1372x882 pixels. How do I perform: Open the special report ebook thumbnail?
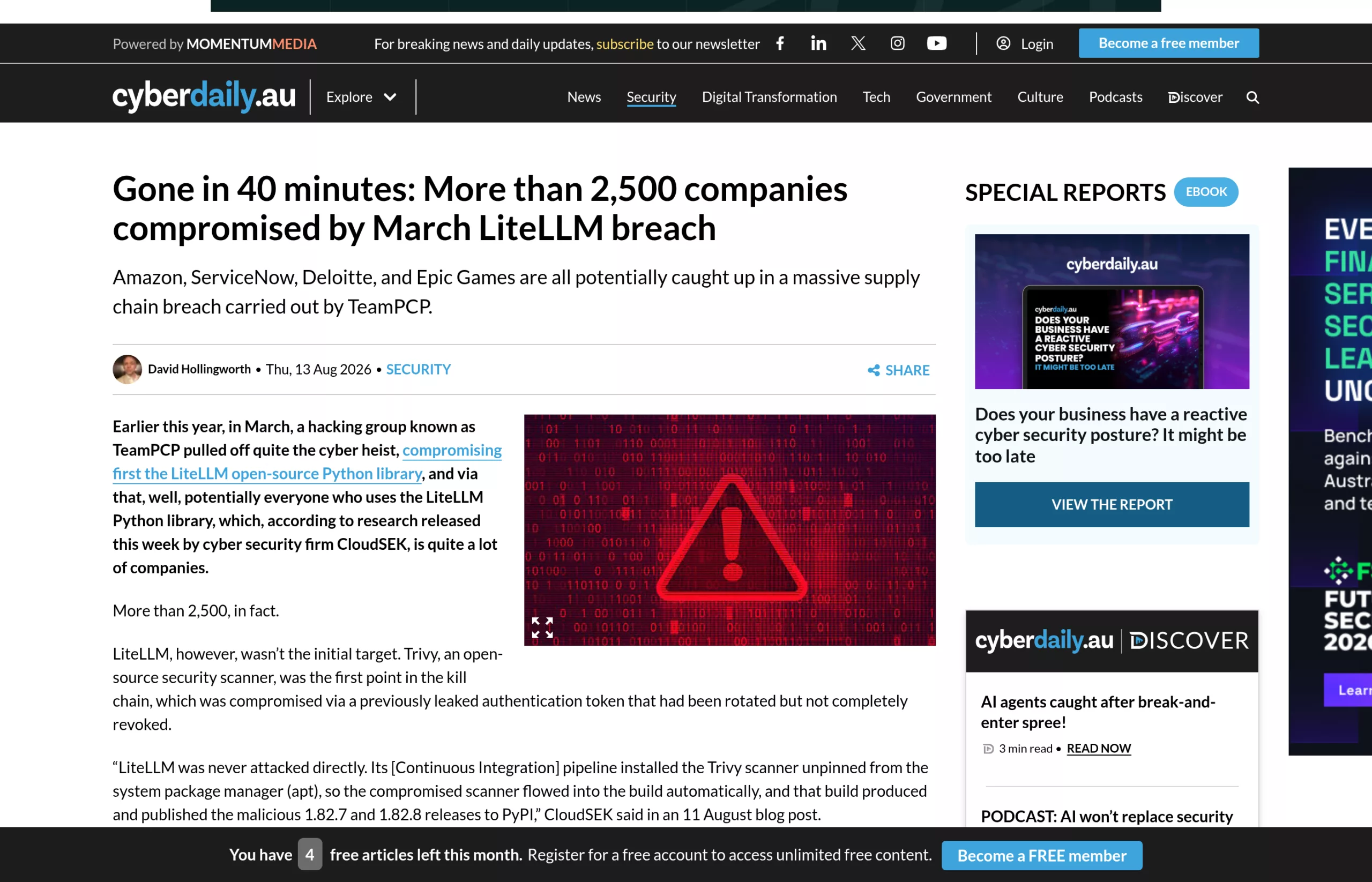[1112, 311]
